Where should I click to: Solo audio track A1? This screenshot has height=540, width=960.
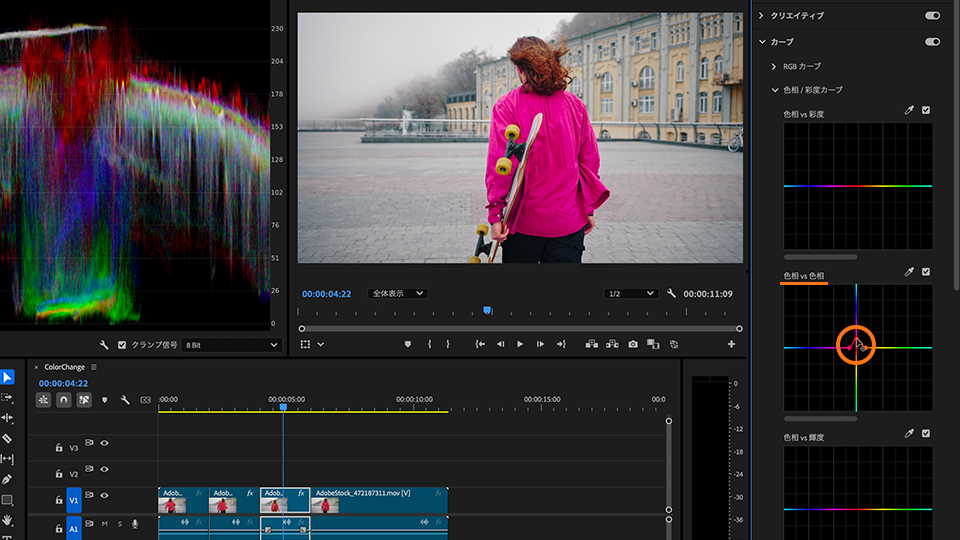[119, 524]
